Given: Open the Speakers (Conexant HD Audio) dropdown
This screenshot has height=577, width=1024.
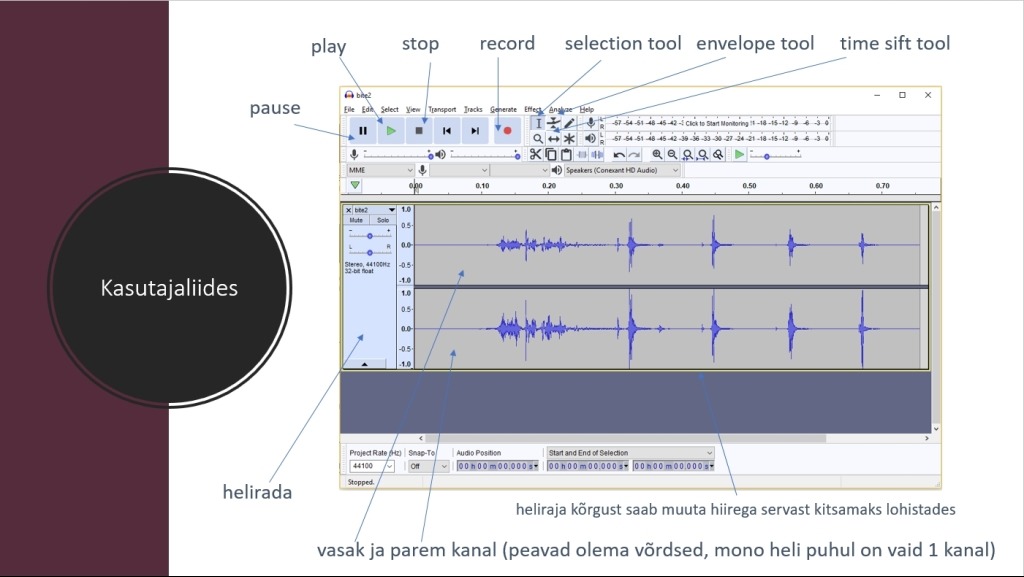Looking at the screenshot, I should point(622,170).
